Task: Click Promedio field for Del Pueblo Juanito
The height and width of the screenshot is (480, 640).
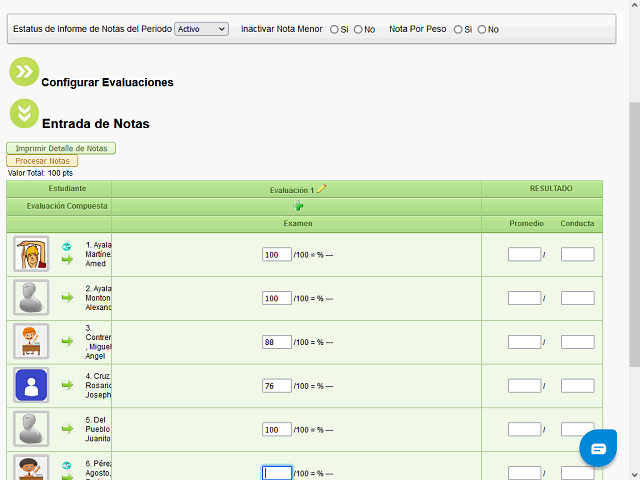Action: pos(524,429)
